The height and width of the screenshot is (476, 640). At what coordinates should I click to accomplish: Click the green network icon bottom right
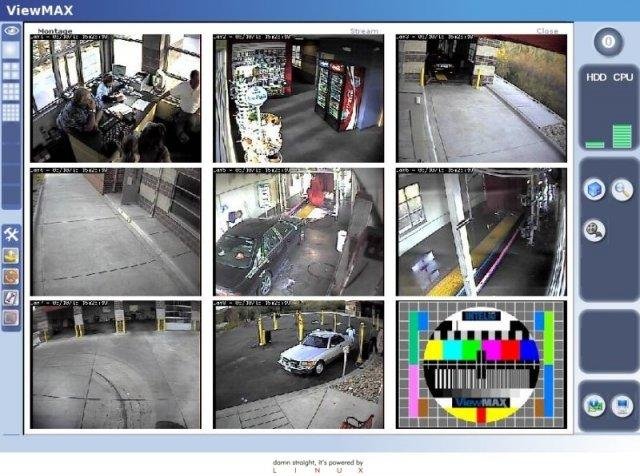[x=594, y=406]
